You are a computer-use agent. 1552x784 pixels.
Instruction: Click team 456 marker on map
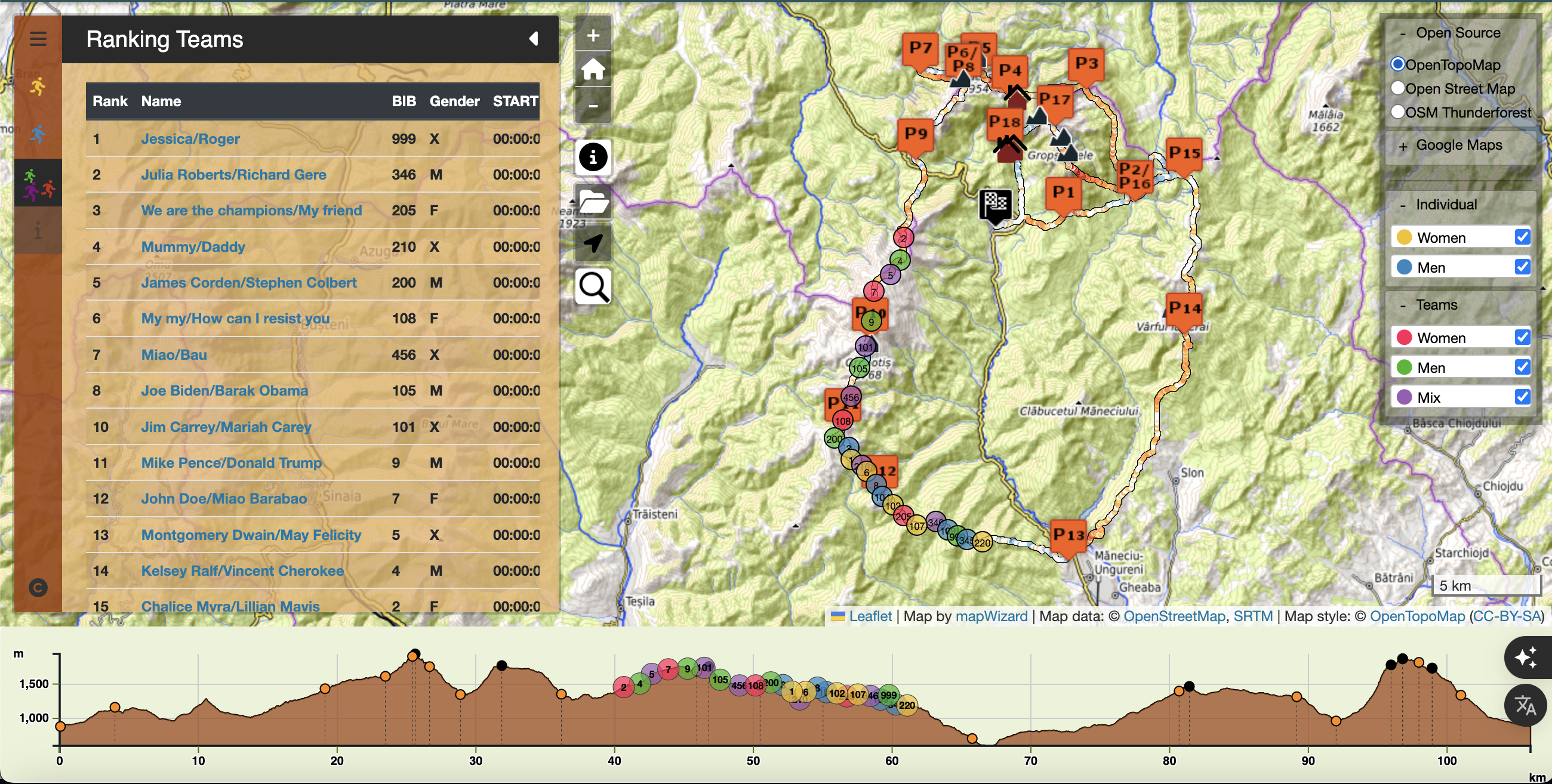851,397
